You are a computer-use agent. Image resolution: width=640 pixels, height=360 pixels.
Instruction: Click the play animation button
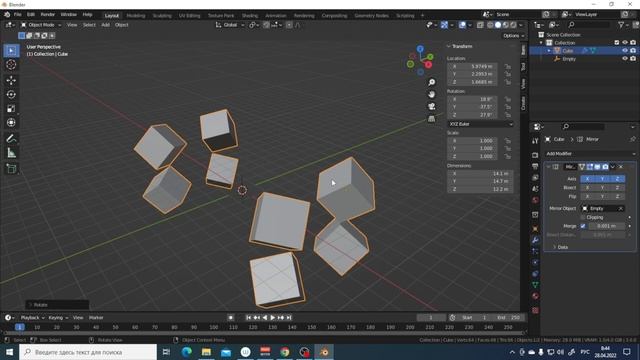point(272,318)
